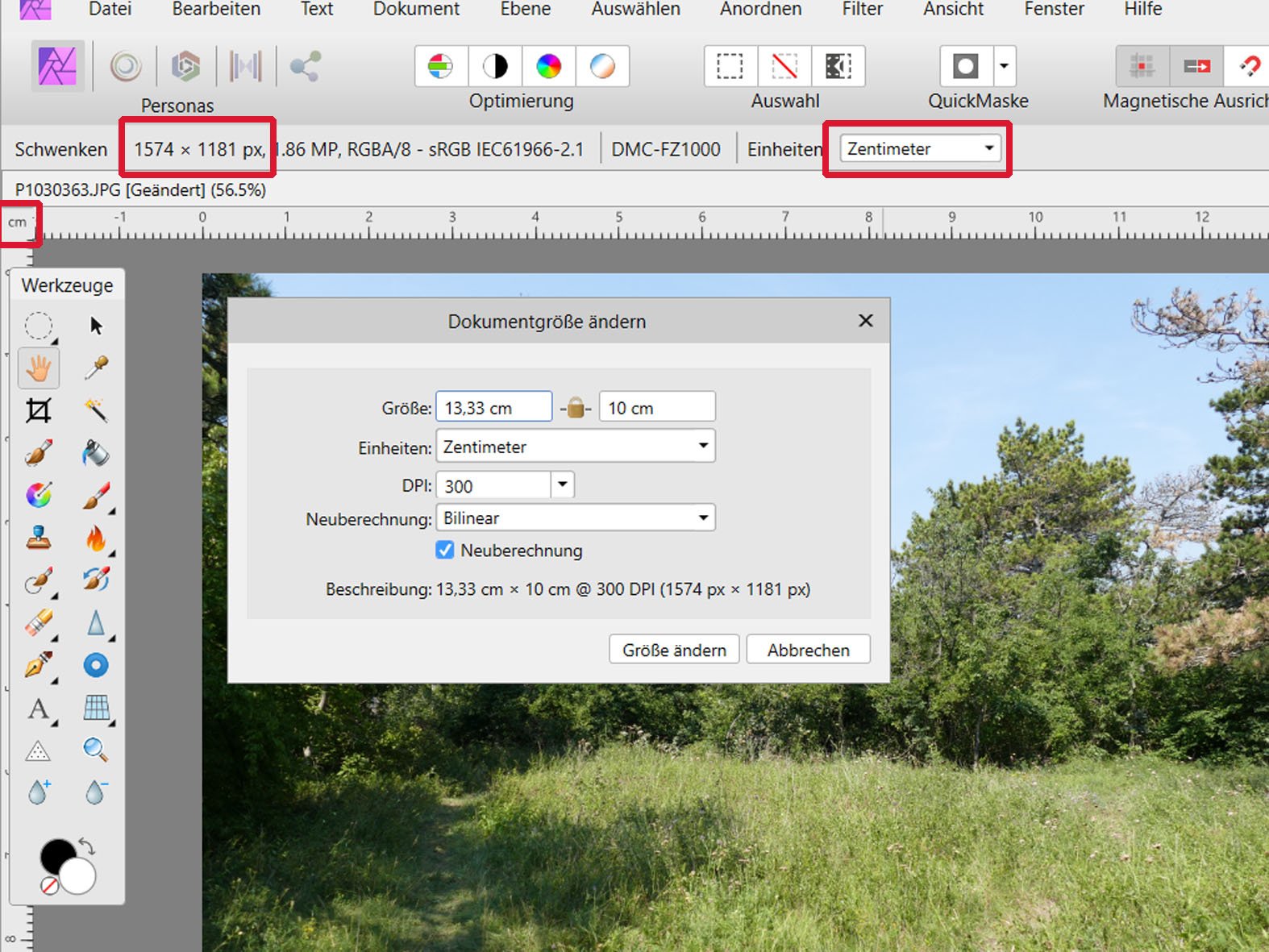Select the Clone stamp tool
The height and width of the screenshot is (952, 1269).
[39, 538]
